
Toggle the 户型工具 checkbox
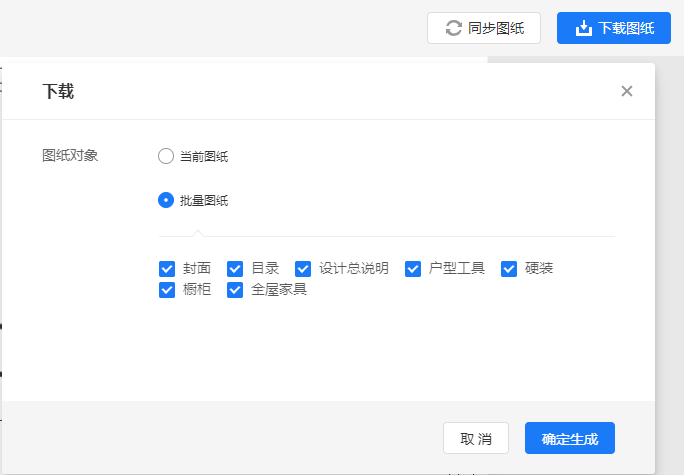pyautogui.click(x=413, y=268)
